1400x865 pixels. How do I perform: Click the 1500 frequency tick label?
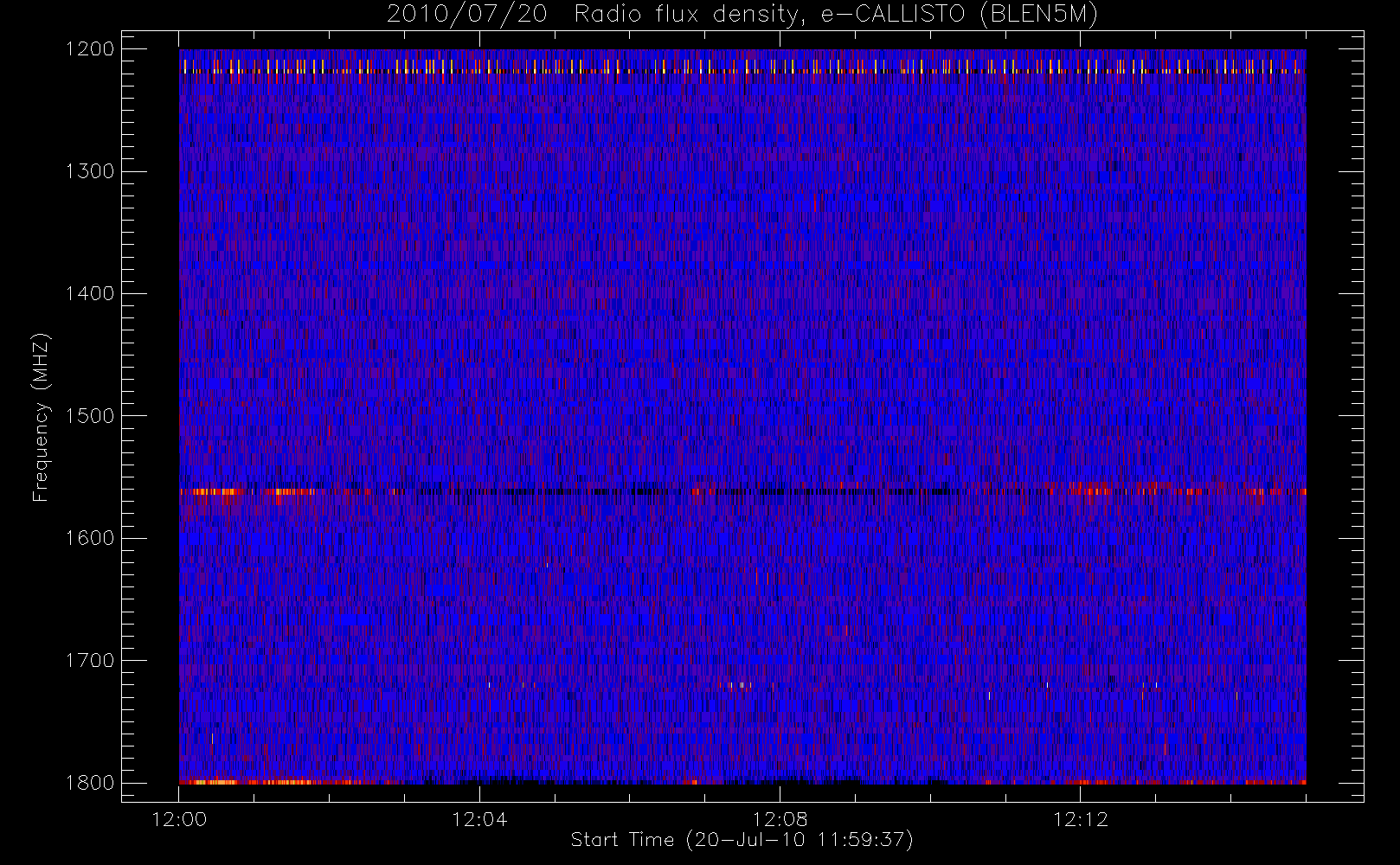(91, 416)
